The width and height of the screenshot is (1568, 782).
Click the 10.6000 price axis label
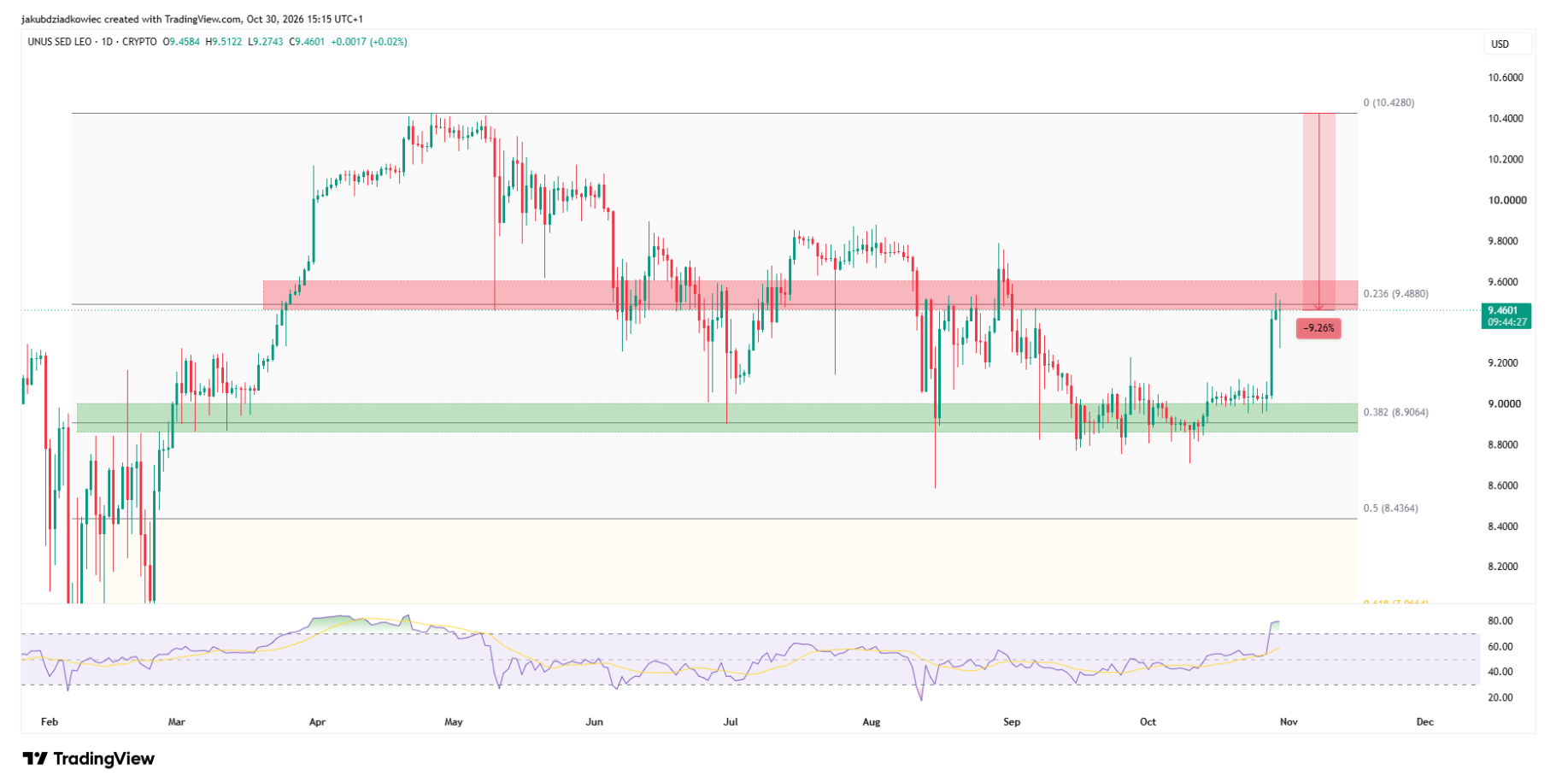click(x=1506, y=78)
